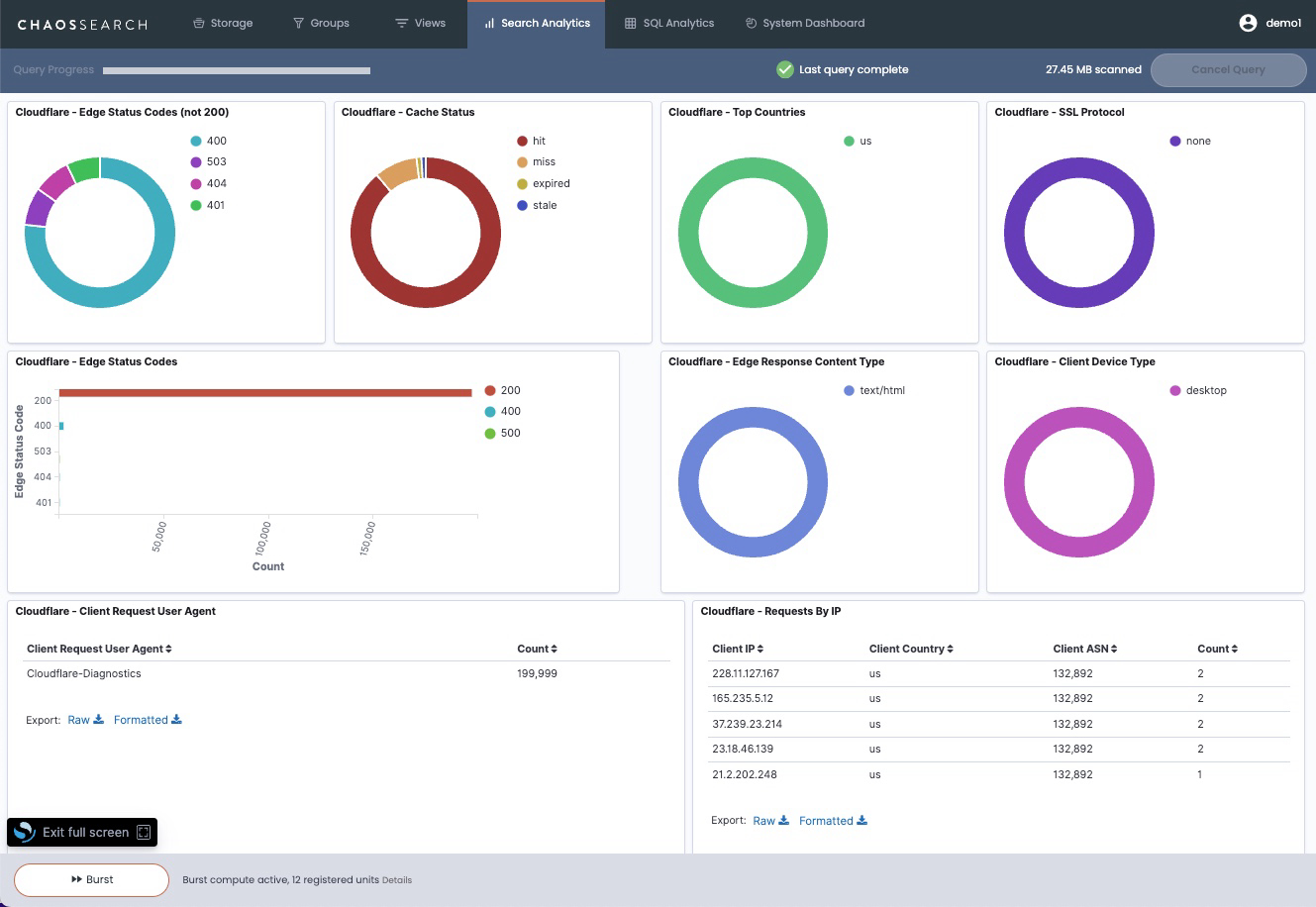Open the System Dashboard tab
This screenshot has width=1316, height=907.
805,23
